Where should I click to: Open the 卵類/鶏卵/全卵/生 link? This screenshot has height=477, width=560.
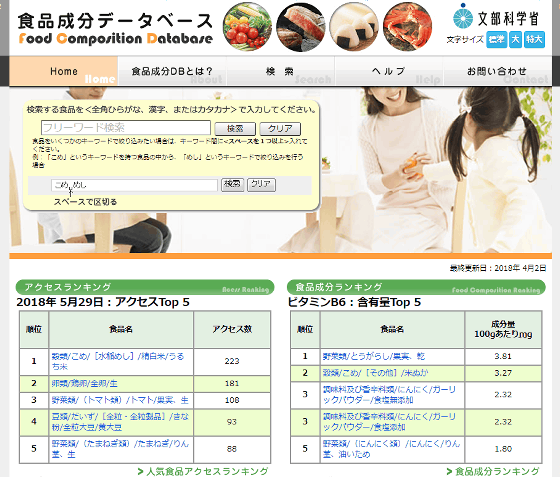coord(84,383)
